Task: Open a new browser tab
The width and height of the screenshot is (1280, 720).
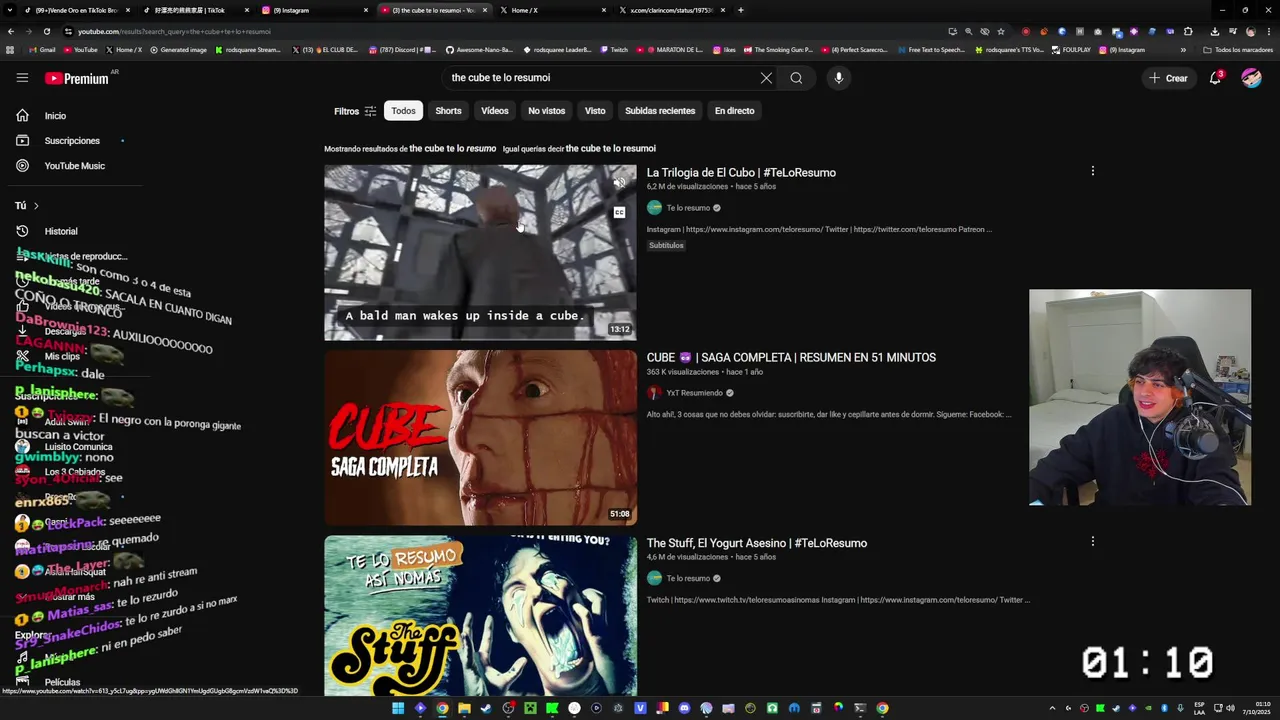Action: click(741, 10)
